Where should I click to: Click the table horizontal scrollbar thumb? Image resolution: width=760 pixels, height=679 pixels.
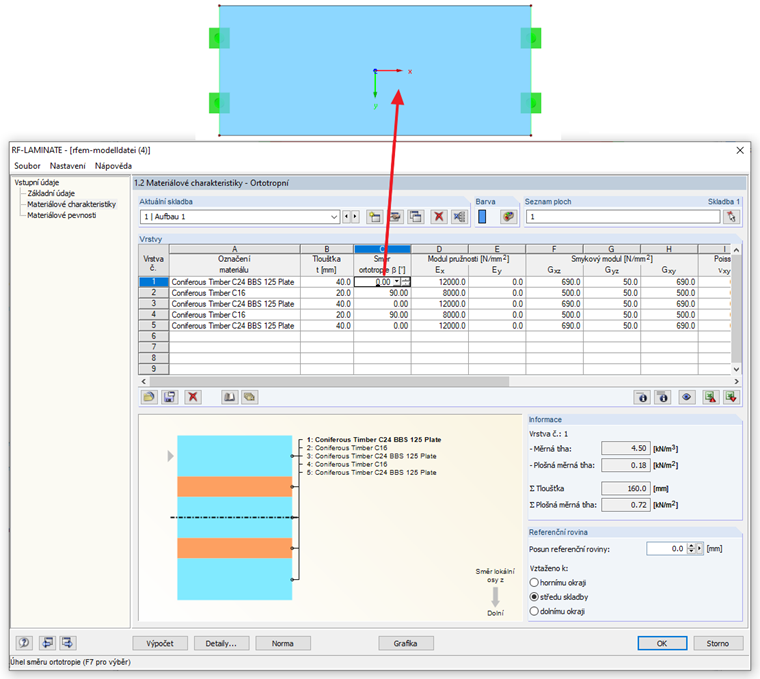point(329,381)
